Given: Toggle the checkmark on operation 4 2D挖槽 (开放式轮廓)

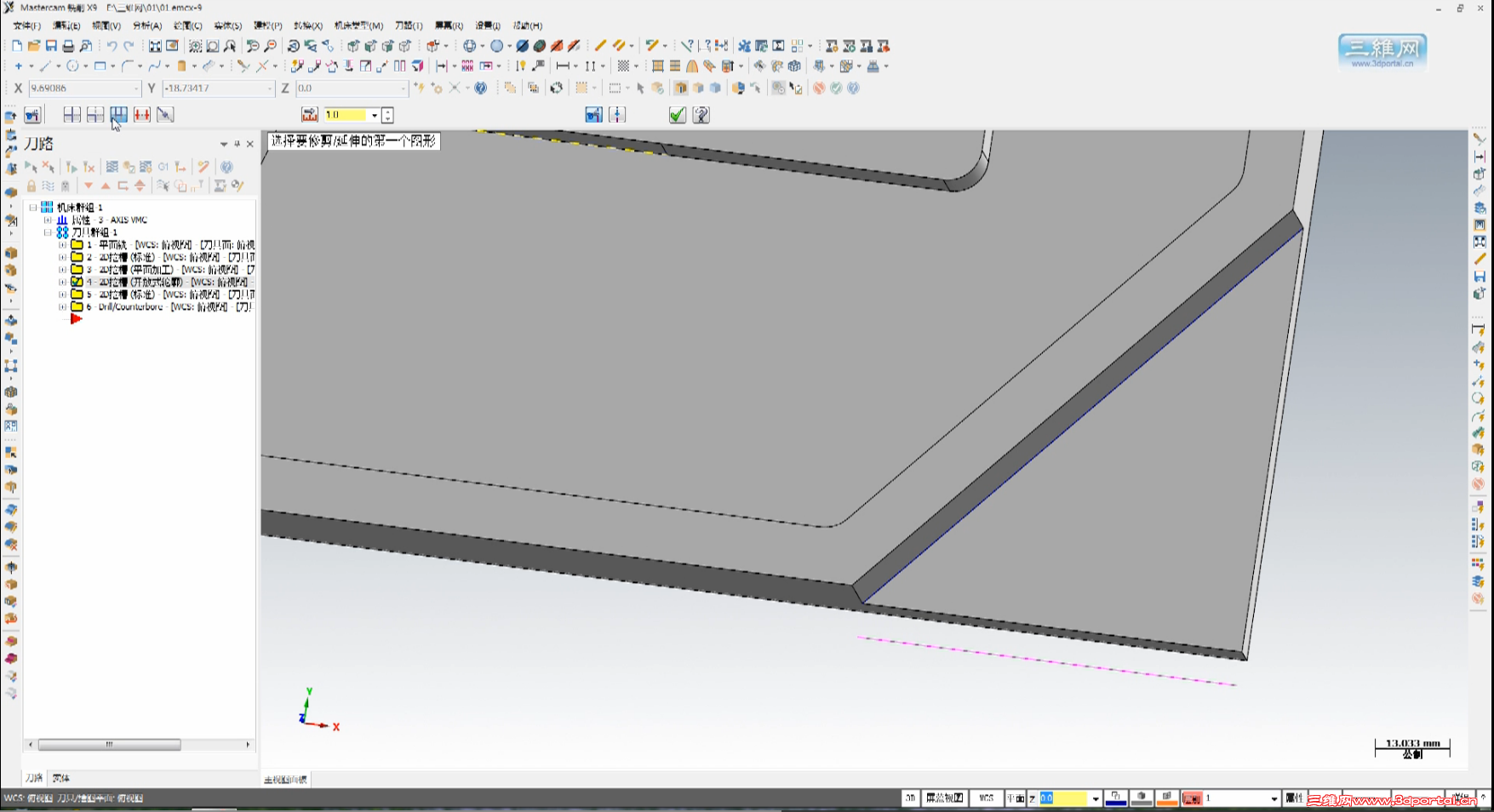Looking at the screenshot, I should point(75,281).
